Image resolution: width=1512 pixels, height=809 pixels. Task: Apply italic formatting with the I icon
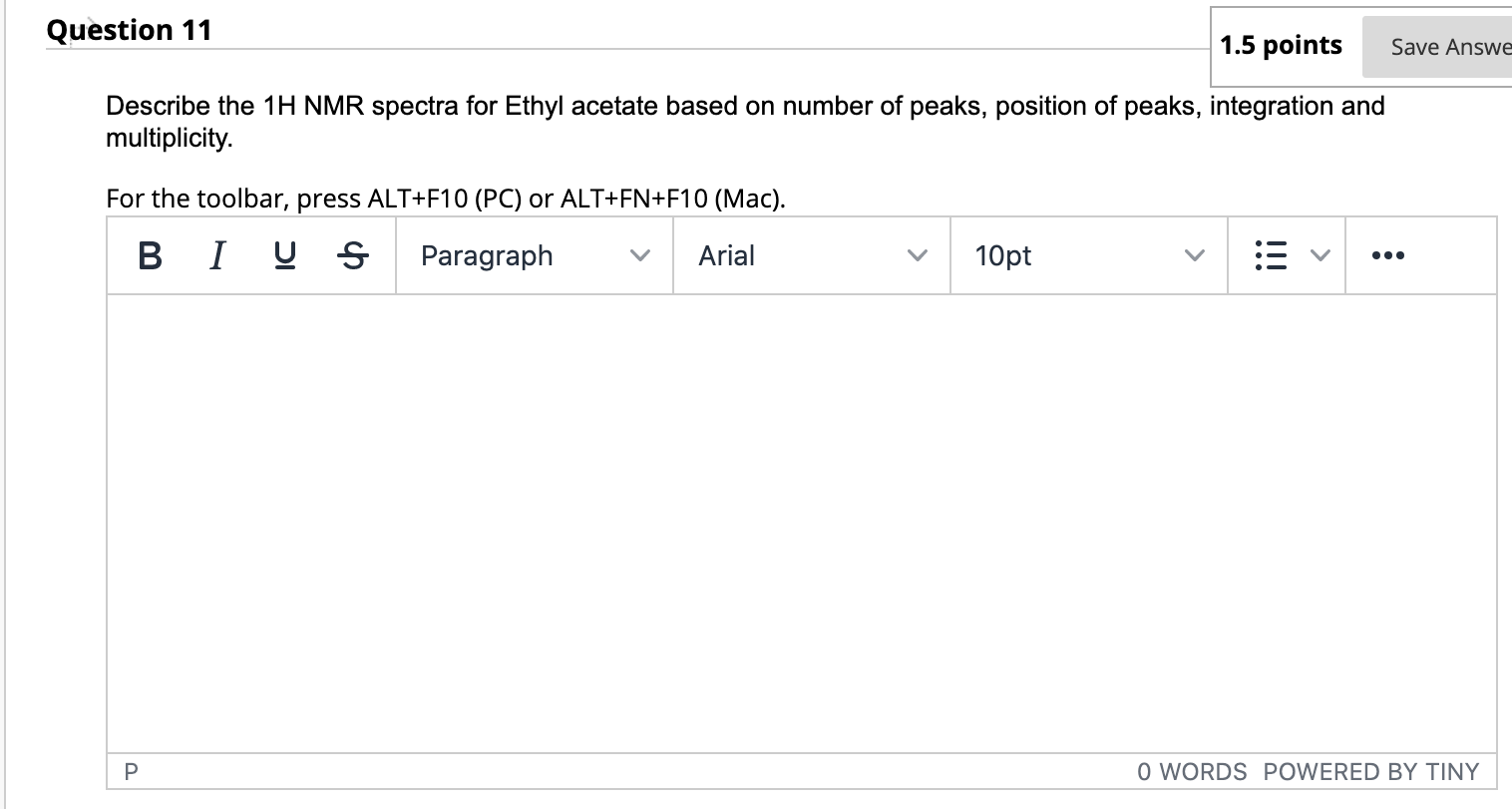pos(215,256)
